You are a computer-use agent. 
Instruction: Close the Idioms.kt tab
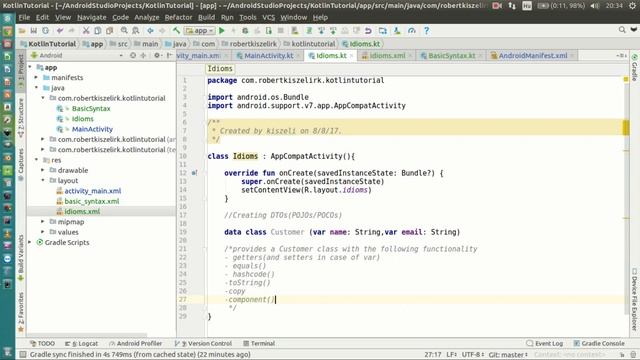tap(351, 56)
